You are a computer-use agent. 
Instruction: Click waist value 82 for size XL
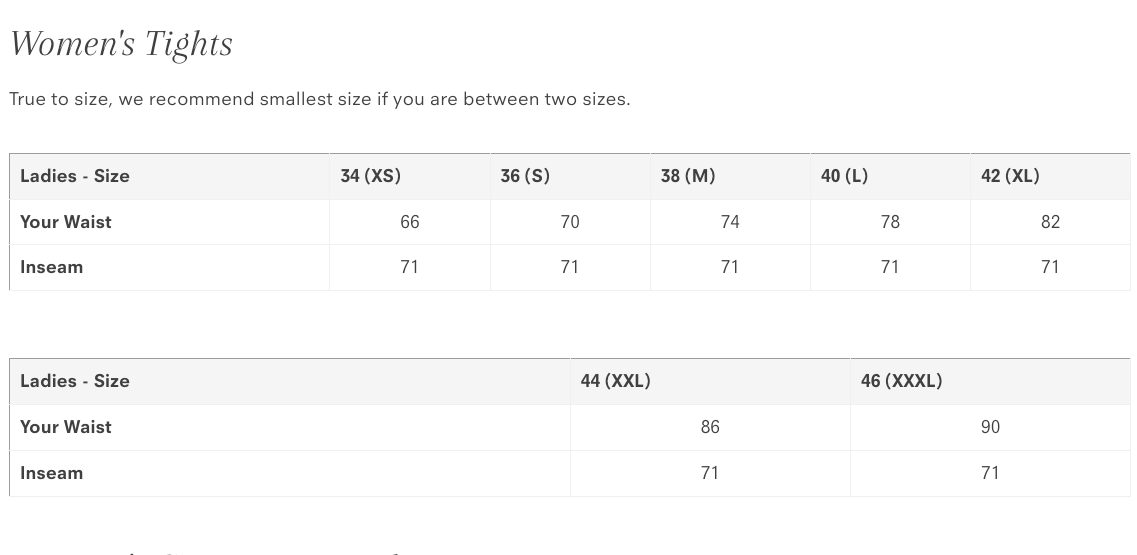click(1050, 222)
